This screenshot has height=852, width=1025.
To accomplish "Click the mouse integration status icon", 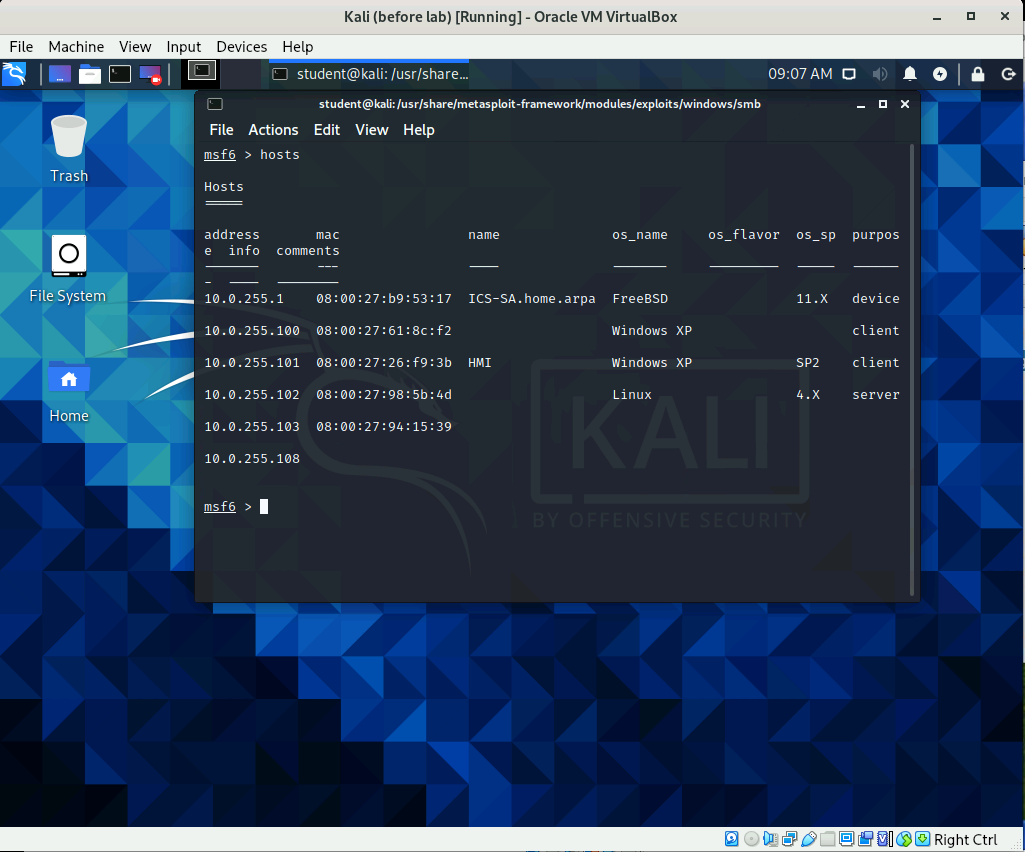I will point(903,839).
